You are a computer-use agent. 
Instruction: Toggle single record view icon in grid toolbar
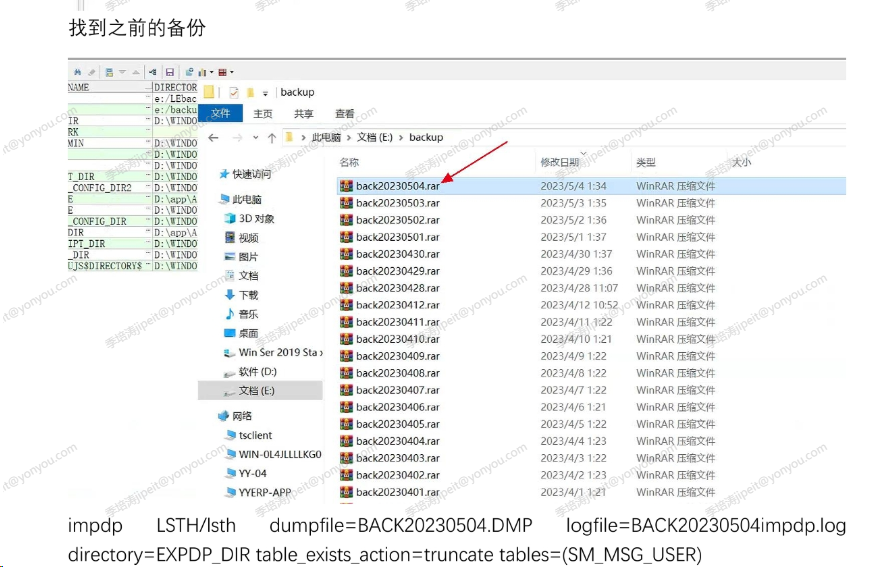[109, 72]
